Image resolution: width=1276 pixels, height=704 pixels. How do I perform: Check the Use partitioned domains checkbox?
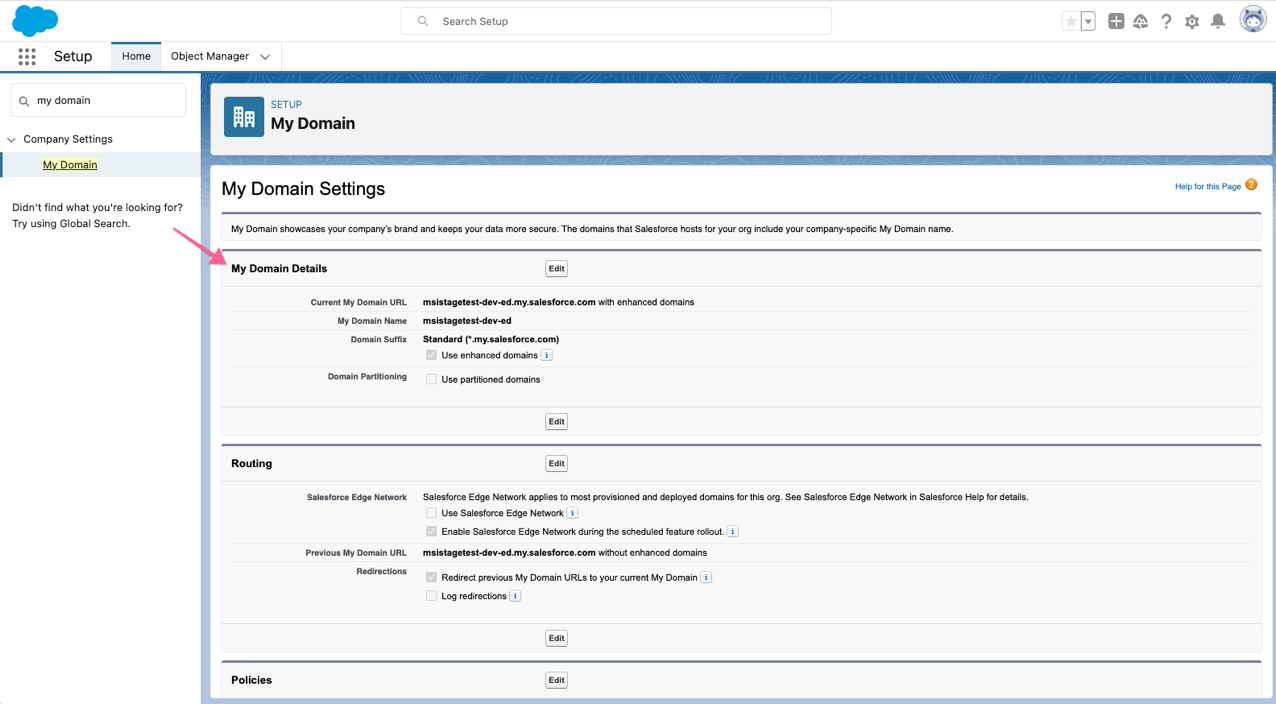[431, 379]
